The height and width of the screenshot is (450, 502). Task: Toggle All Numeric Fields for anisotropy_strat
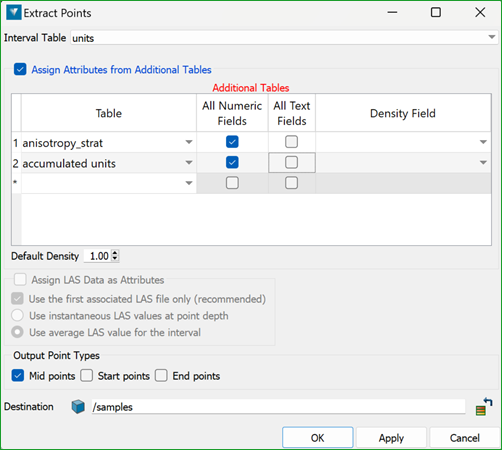pyautogui.click(x=232, y=142)
